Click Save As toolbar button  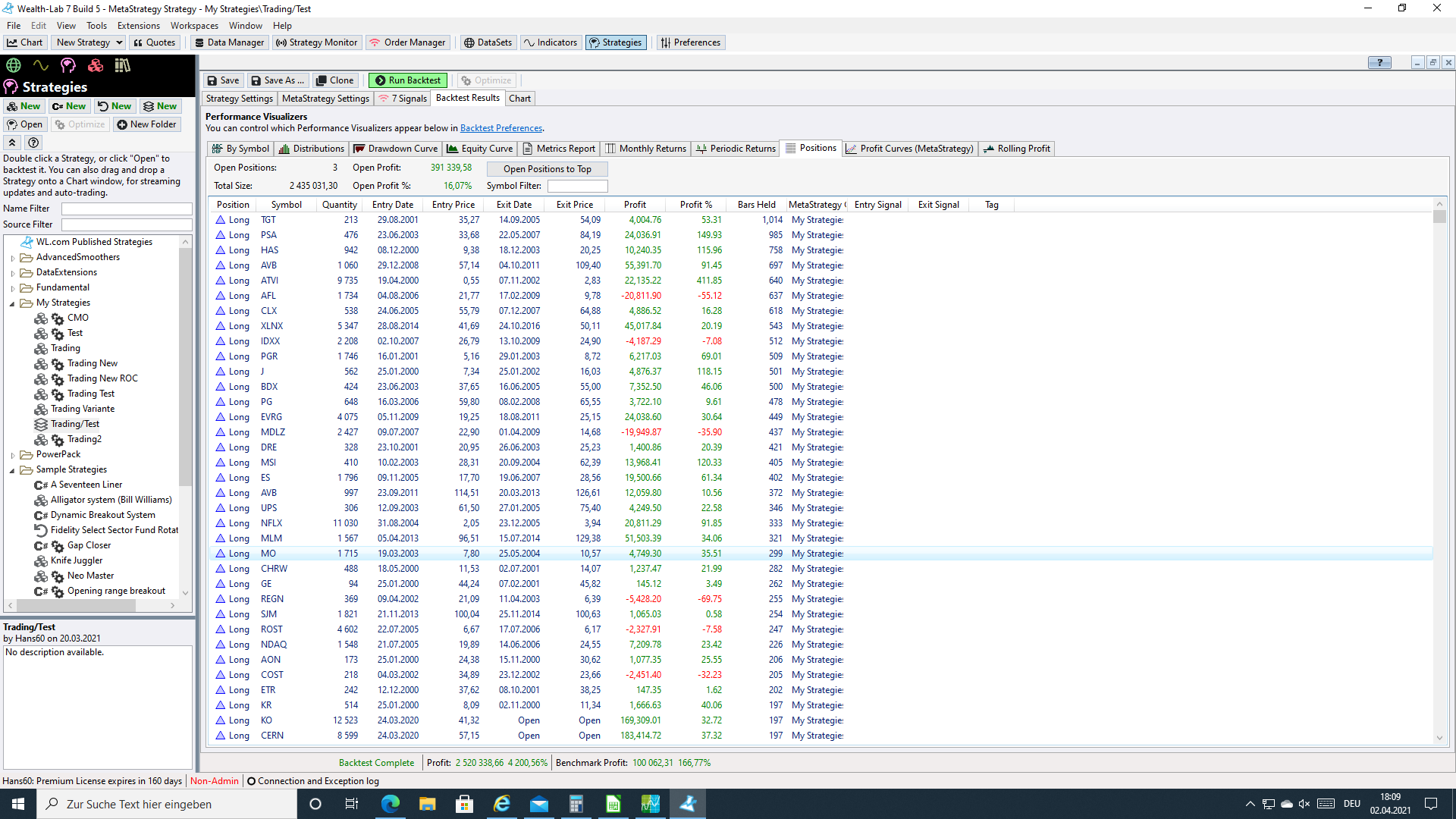(x=277, y=80)
